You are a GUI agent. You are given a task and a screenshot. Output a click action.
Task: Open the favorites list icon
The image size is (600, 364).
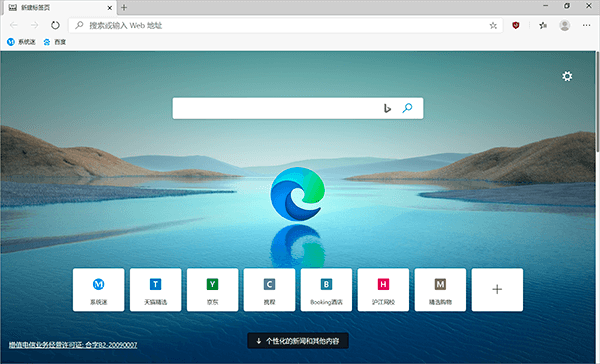point(543,25)
